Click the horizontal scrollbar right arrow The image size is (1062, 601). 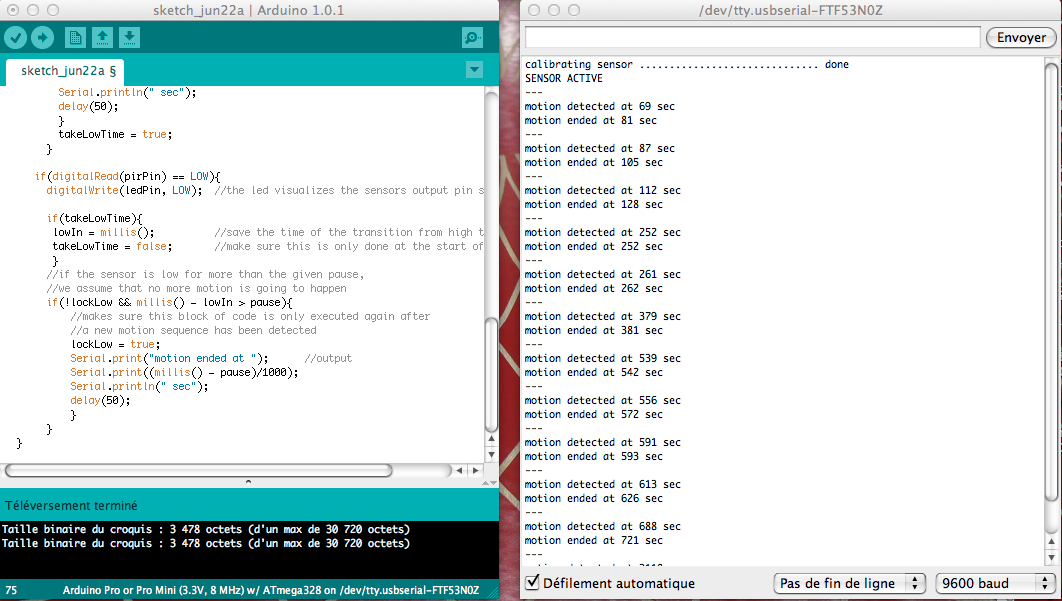[x=476, y=468]
